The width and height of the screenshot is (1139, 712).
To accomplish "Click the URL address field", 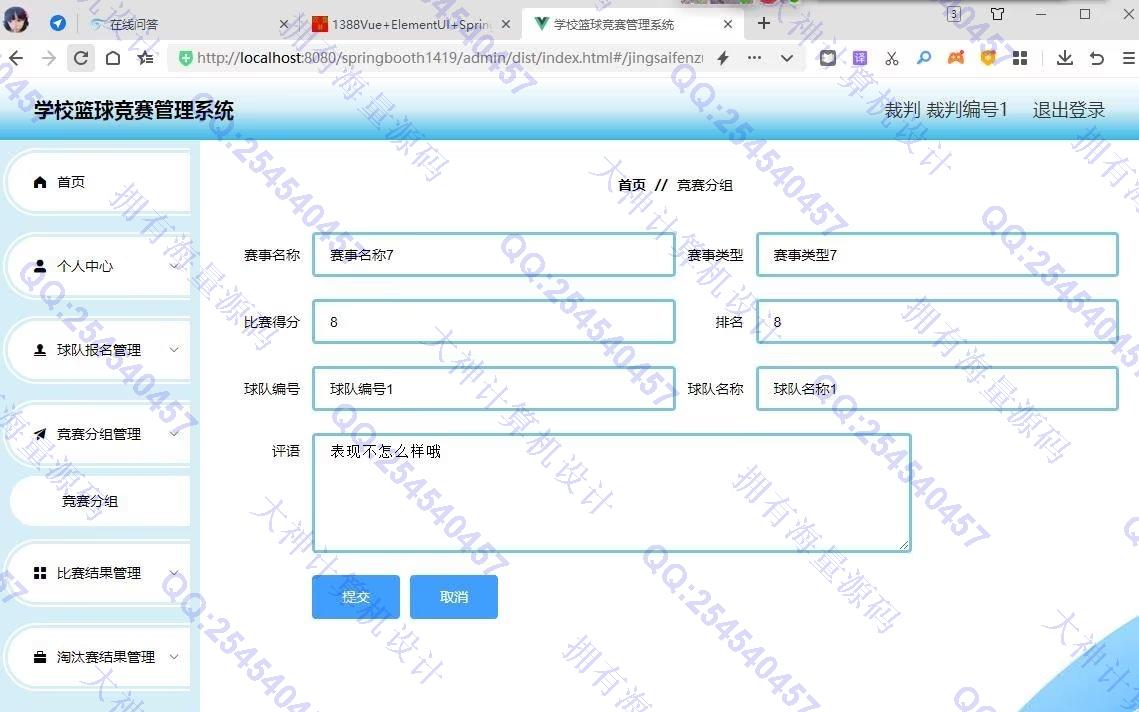I will [x=449, y=58].
